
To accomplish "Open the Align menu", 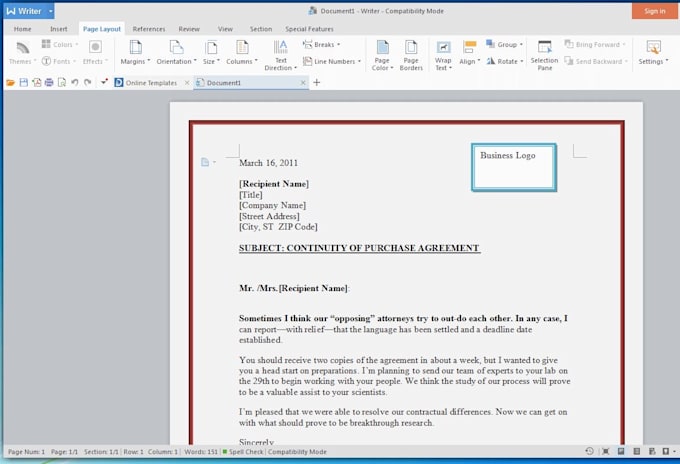I will pos(469,52).
